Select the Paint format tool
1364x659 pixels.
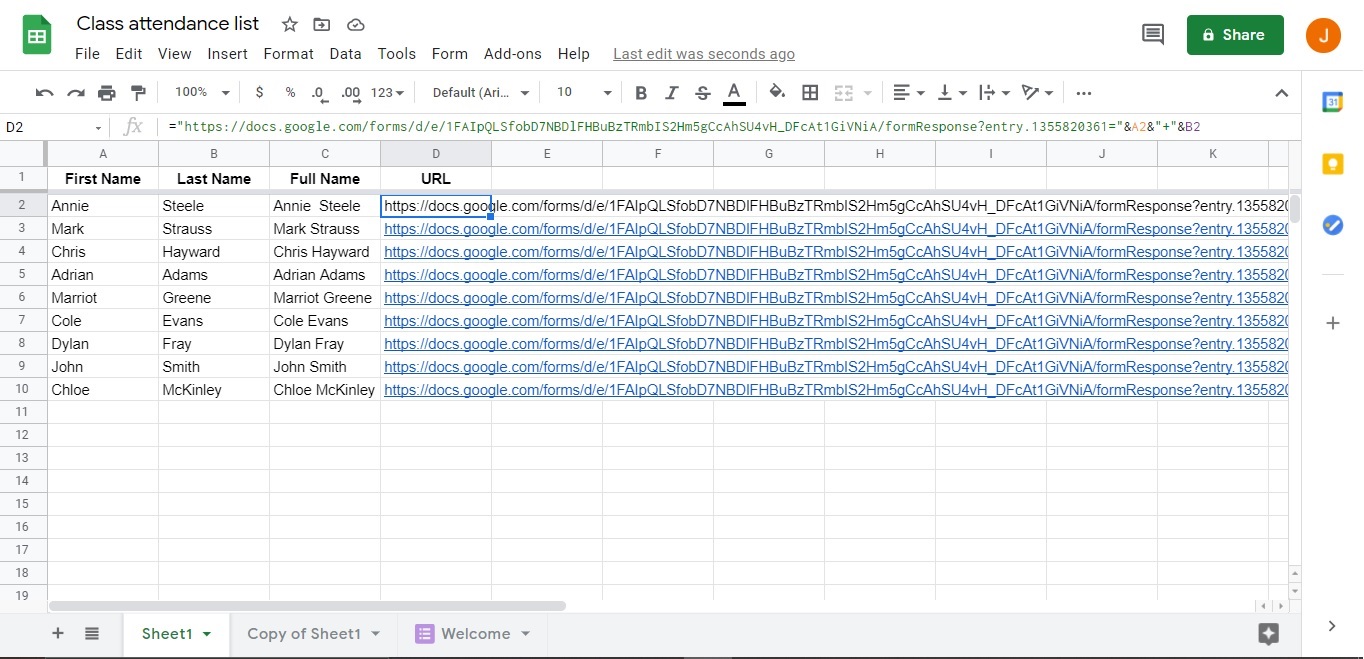coord(138,93)
